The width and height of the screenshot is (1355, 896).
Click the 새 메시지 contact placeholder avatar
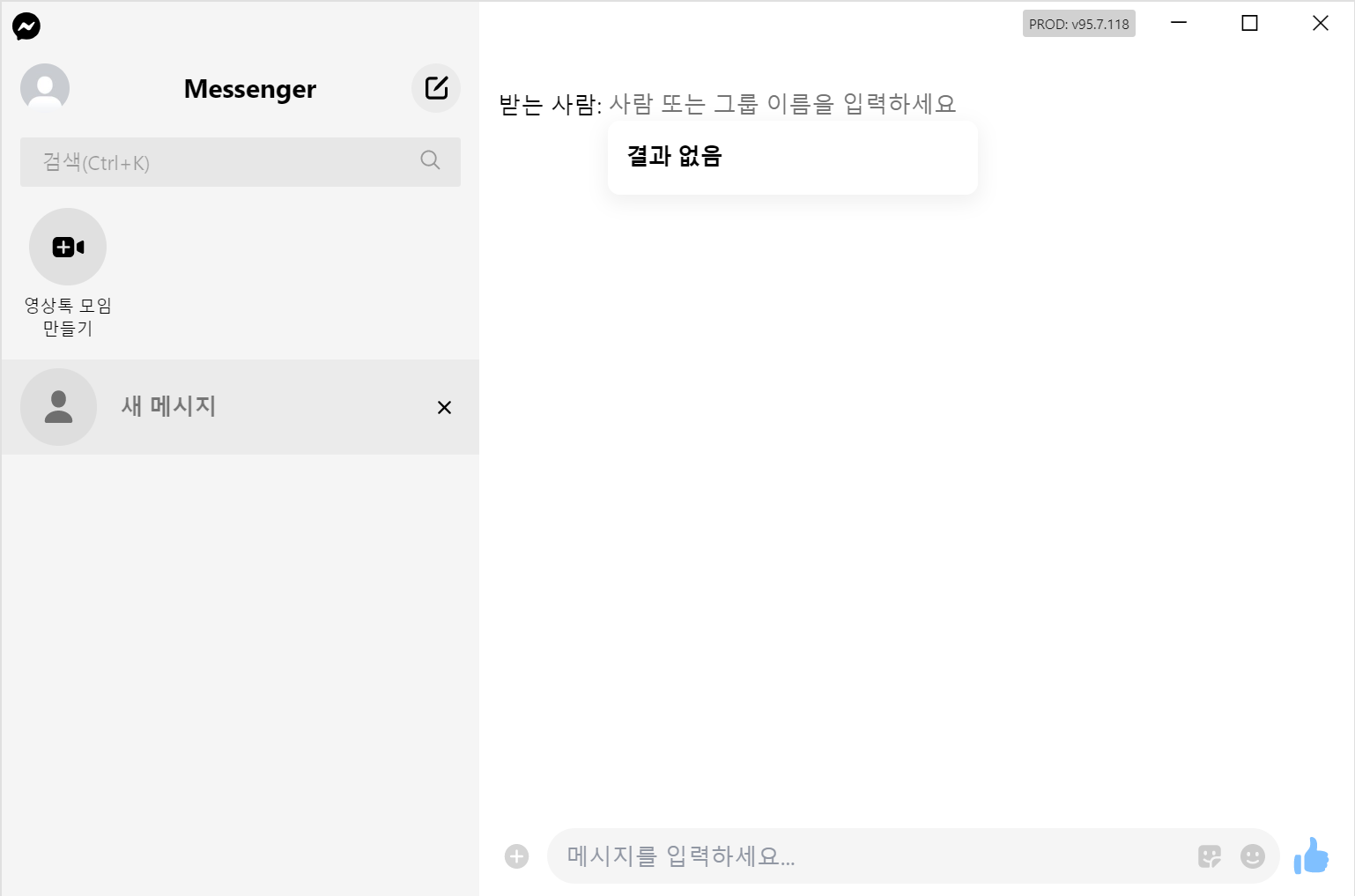click(58, 407)
